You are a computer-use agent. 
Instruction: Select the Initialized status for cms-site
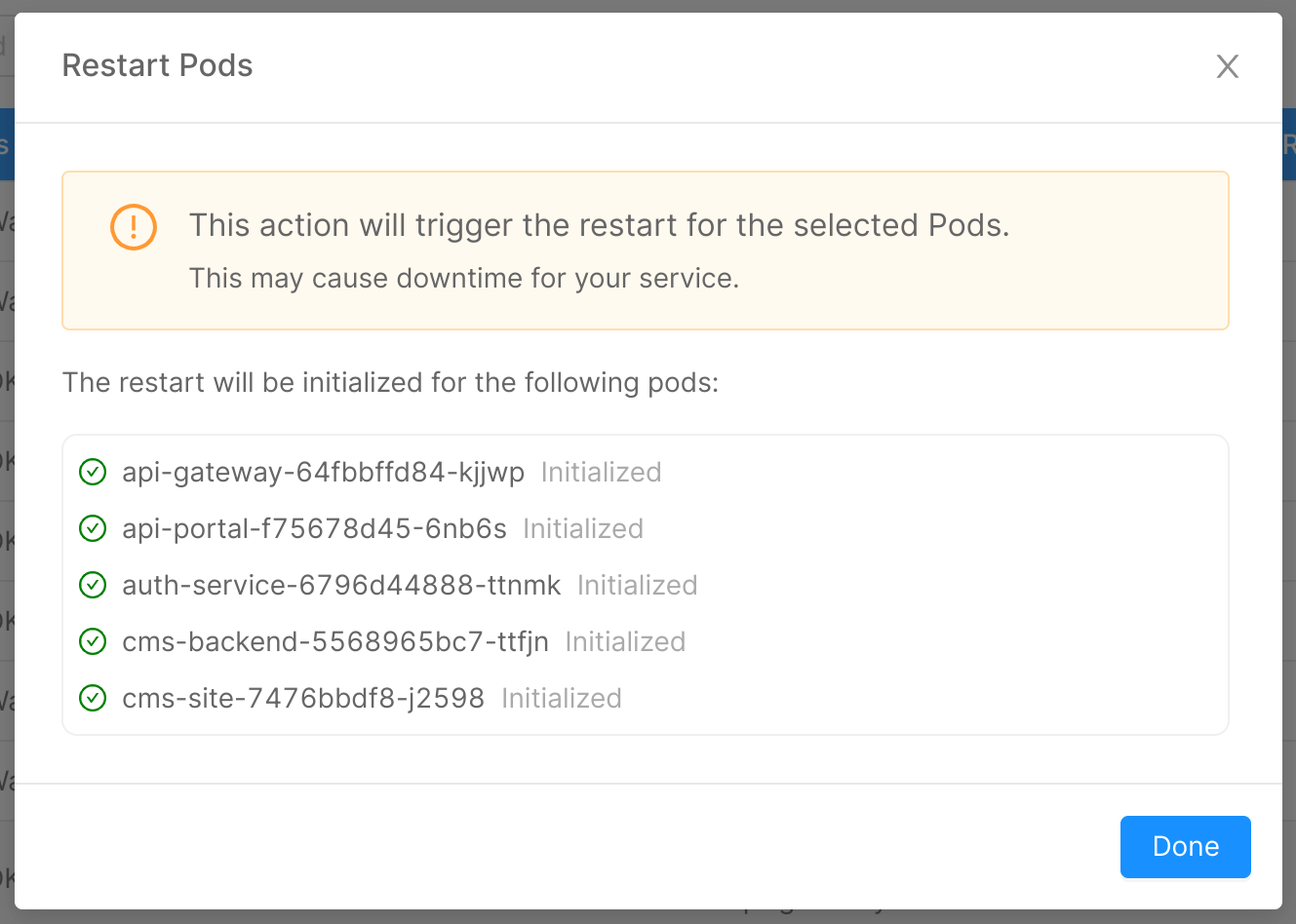(561, 698)
